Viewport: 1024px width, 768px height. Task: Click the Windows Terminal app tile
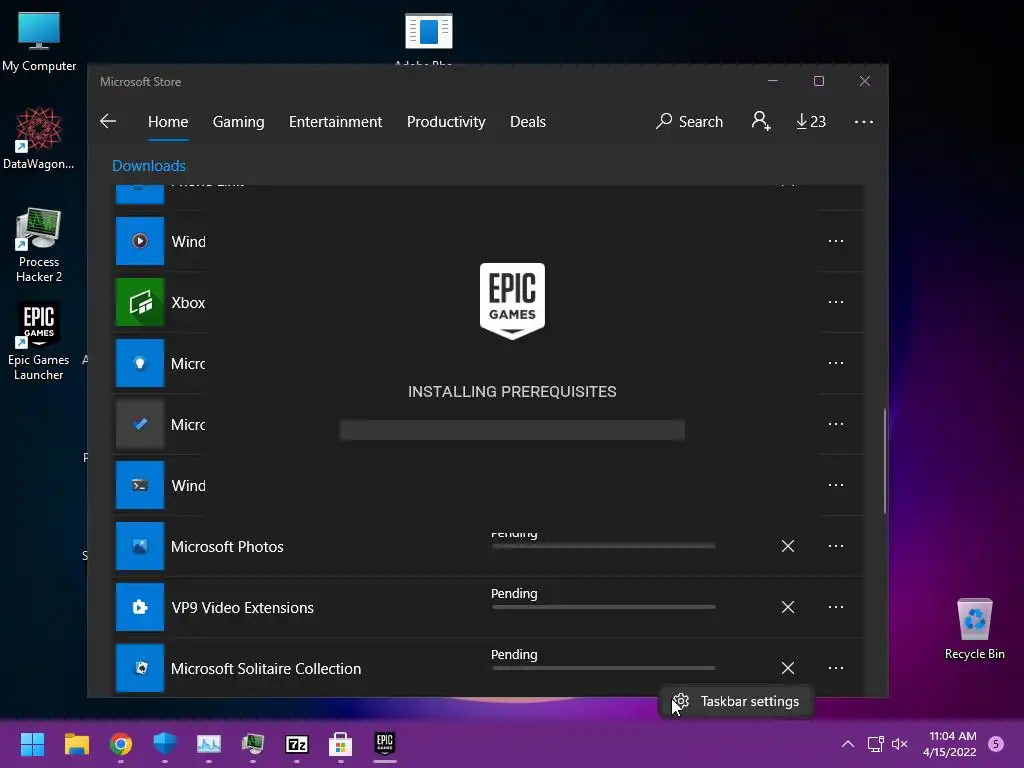(x=140, y=485)
